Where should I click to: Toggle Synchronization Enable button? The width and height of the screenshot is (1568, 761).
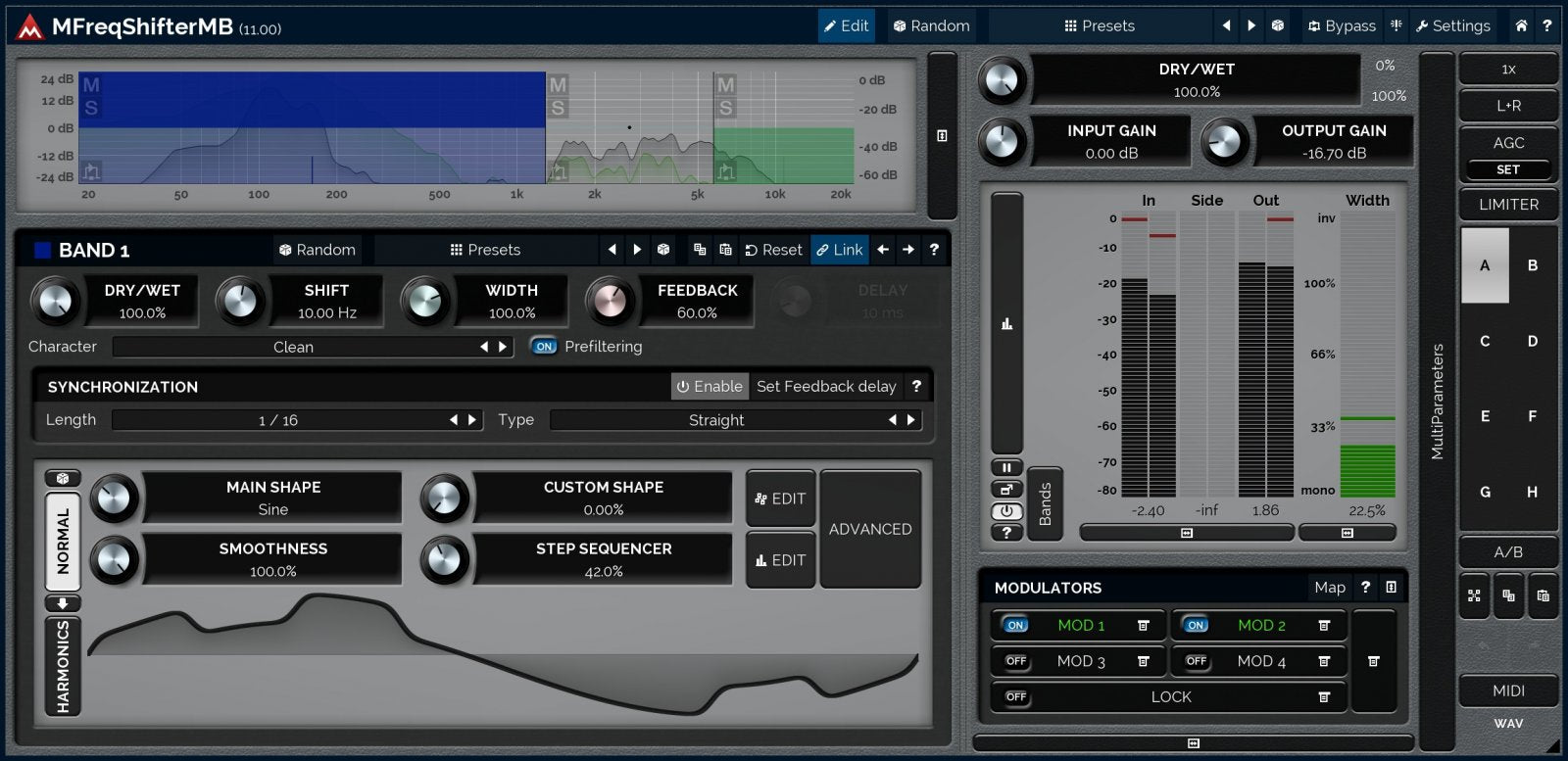coord(710,386)
